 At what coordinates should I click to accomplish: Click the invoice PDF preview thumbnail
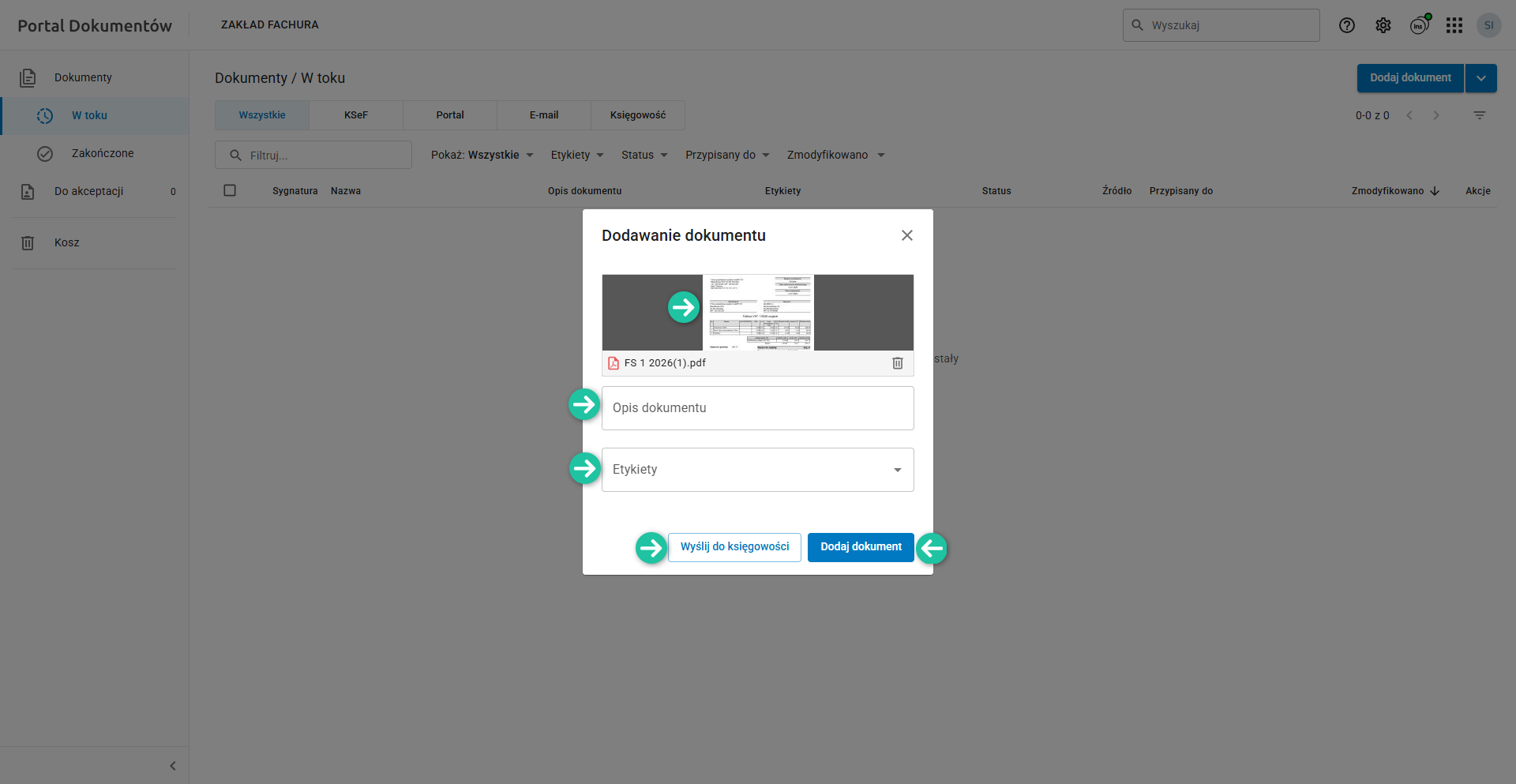757,313
